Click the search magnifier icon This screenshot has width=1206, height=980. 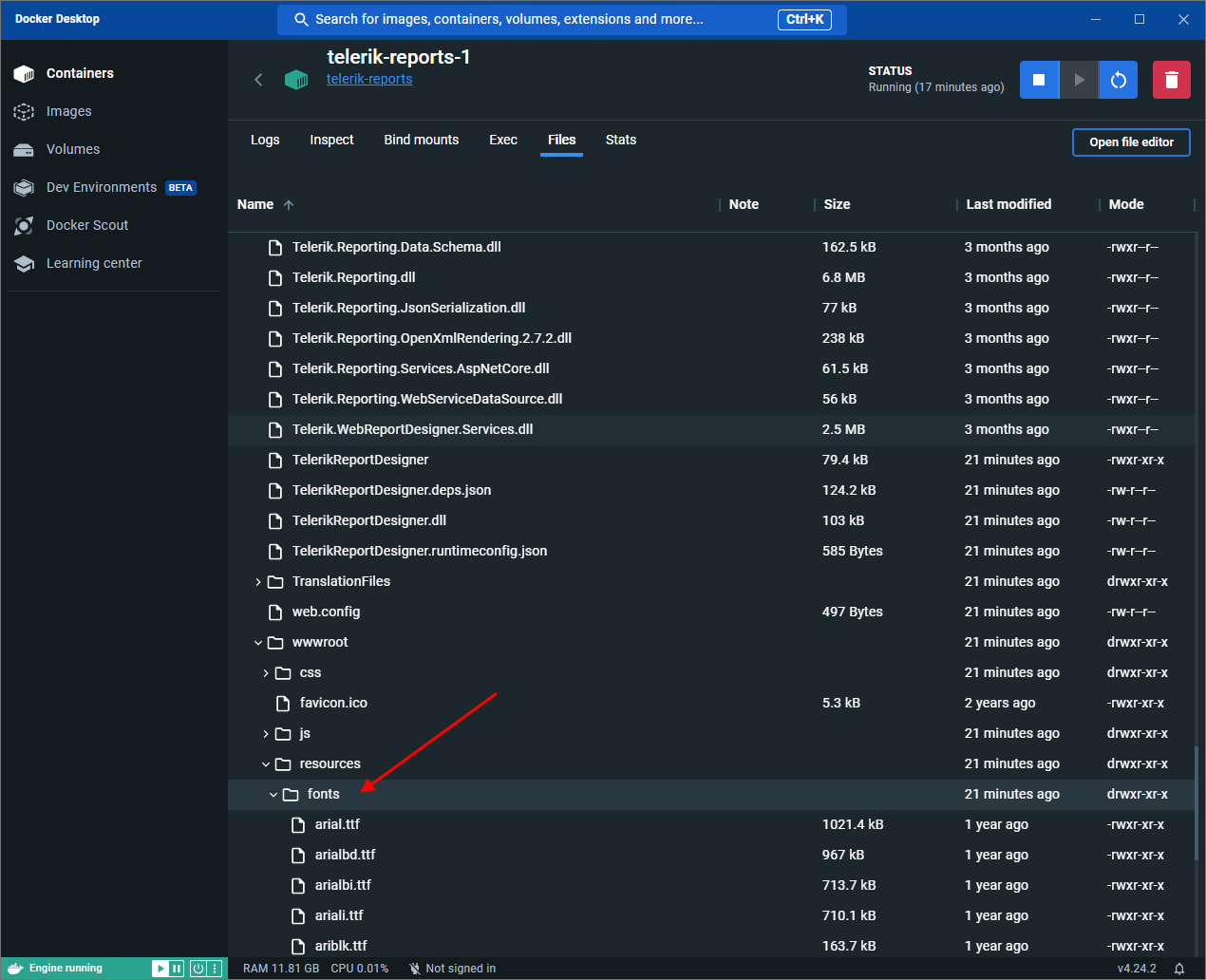(x=301, y=19)
